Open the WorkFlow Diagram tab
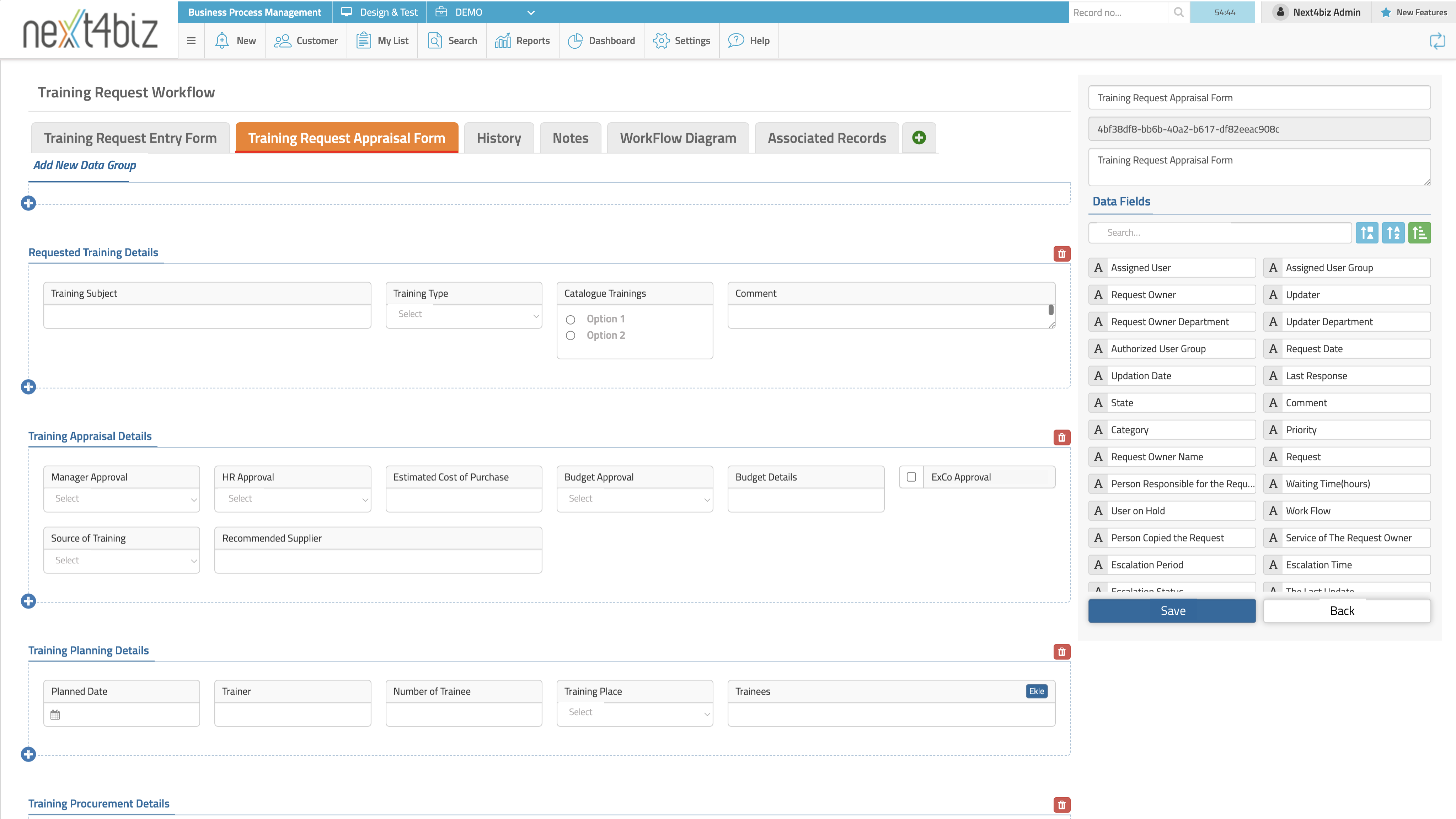The image size is (1456, 819). click(678, 137)
